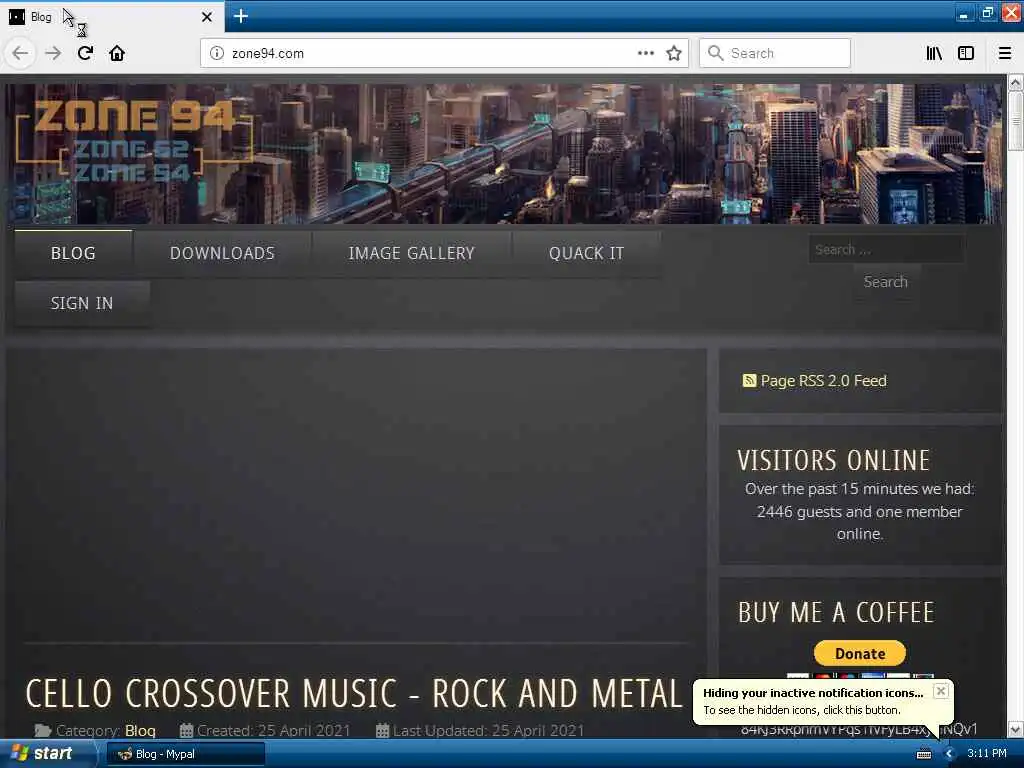Click the calendar icon beside Created
The width and height of the screenshot is (1024, 768).
point(186,731)
